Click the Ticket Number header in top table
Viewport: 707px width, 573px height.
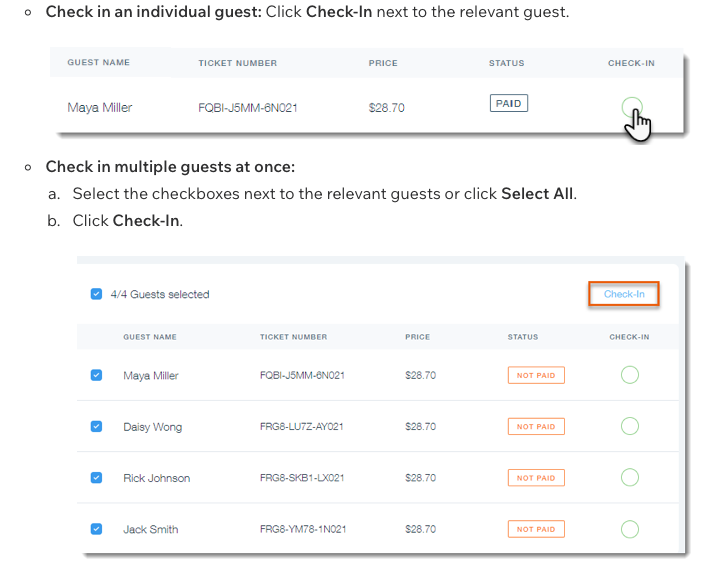click(238, 63)
